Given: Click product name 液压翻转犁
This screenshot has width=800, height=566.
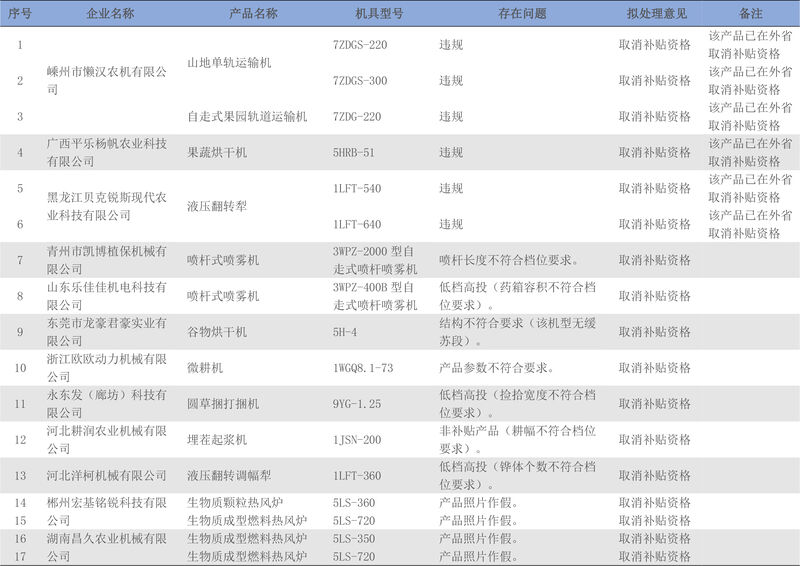Looking at the screenshot, I should [217, 206].
